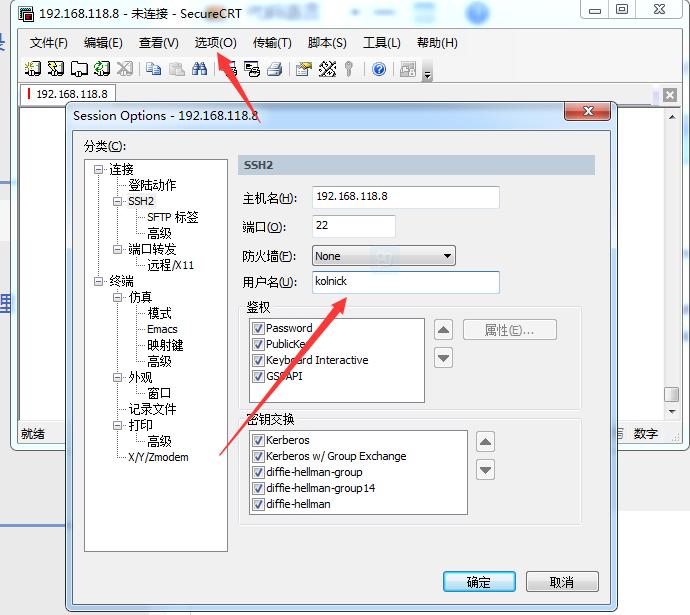Move authentication method down with arrow
Viewport: 690px width, 615px height.
443,358
